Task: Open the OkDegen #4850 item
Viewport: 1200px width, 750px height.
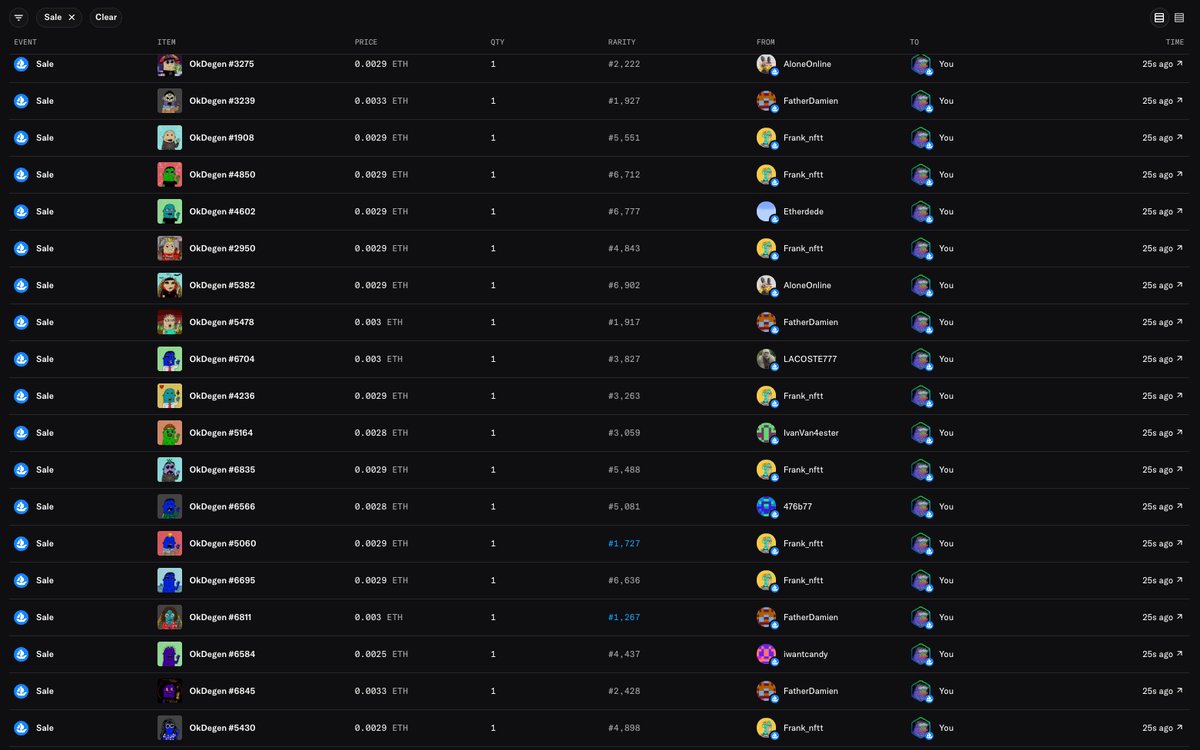Action: (222, 175)
